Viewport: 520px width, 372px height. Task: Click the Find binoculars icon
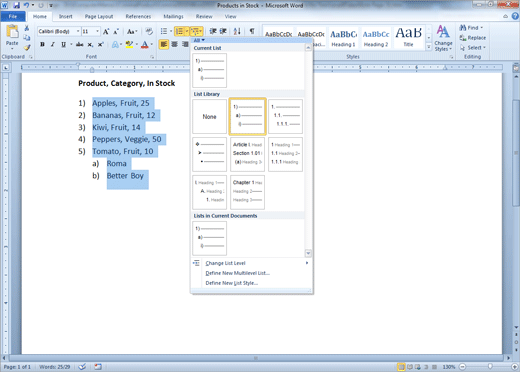point(463,28)
